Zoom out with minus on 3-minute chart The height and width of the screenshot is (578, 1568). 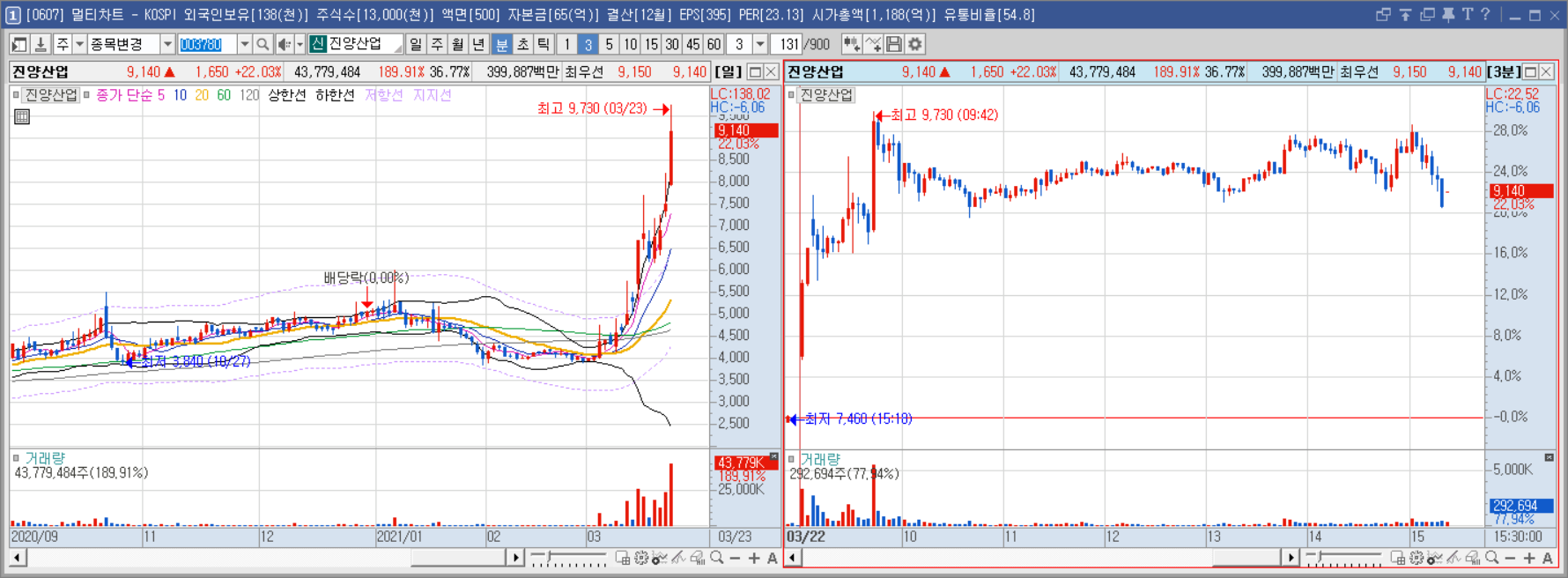click(1511, 558)
